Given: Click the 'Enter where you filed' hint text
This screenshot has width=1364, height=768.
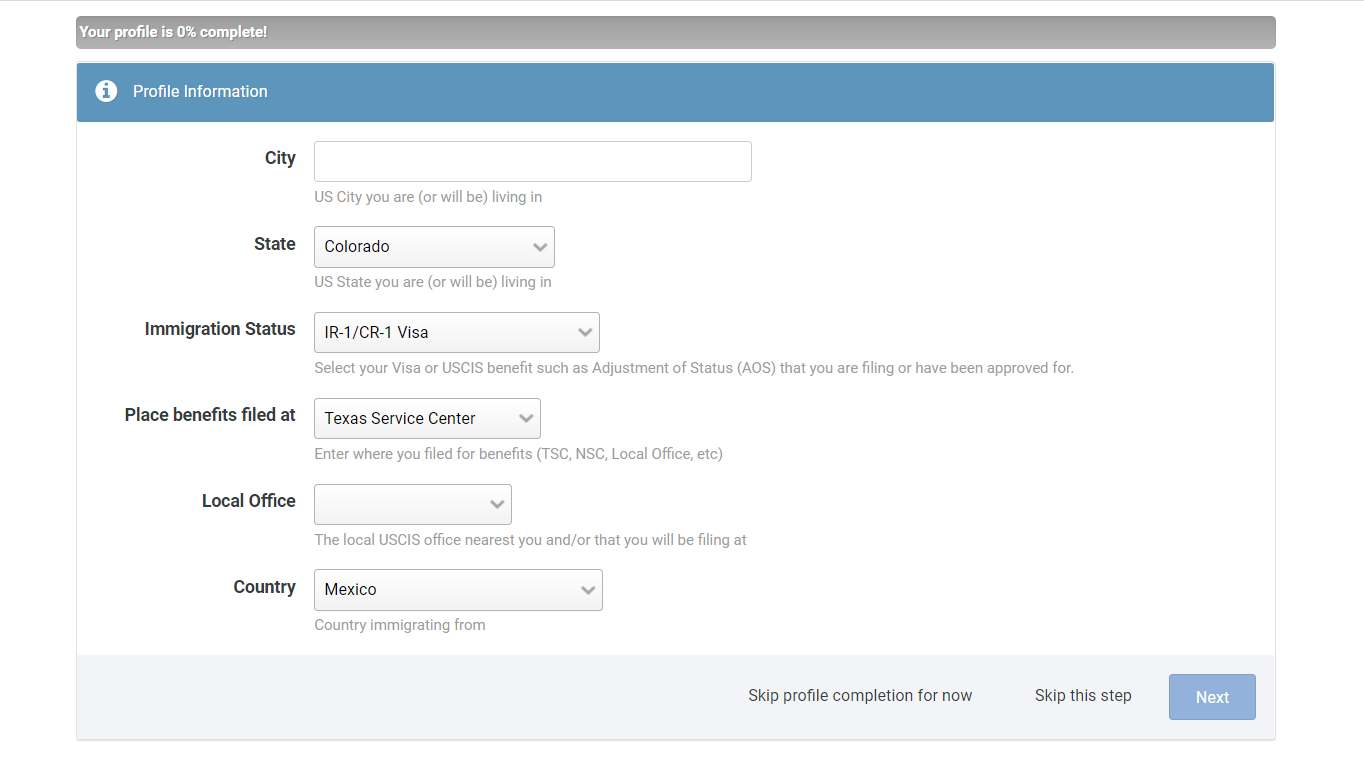Looking at the screenshot, I should click(518, 454).
